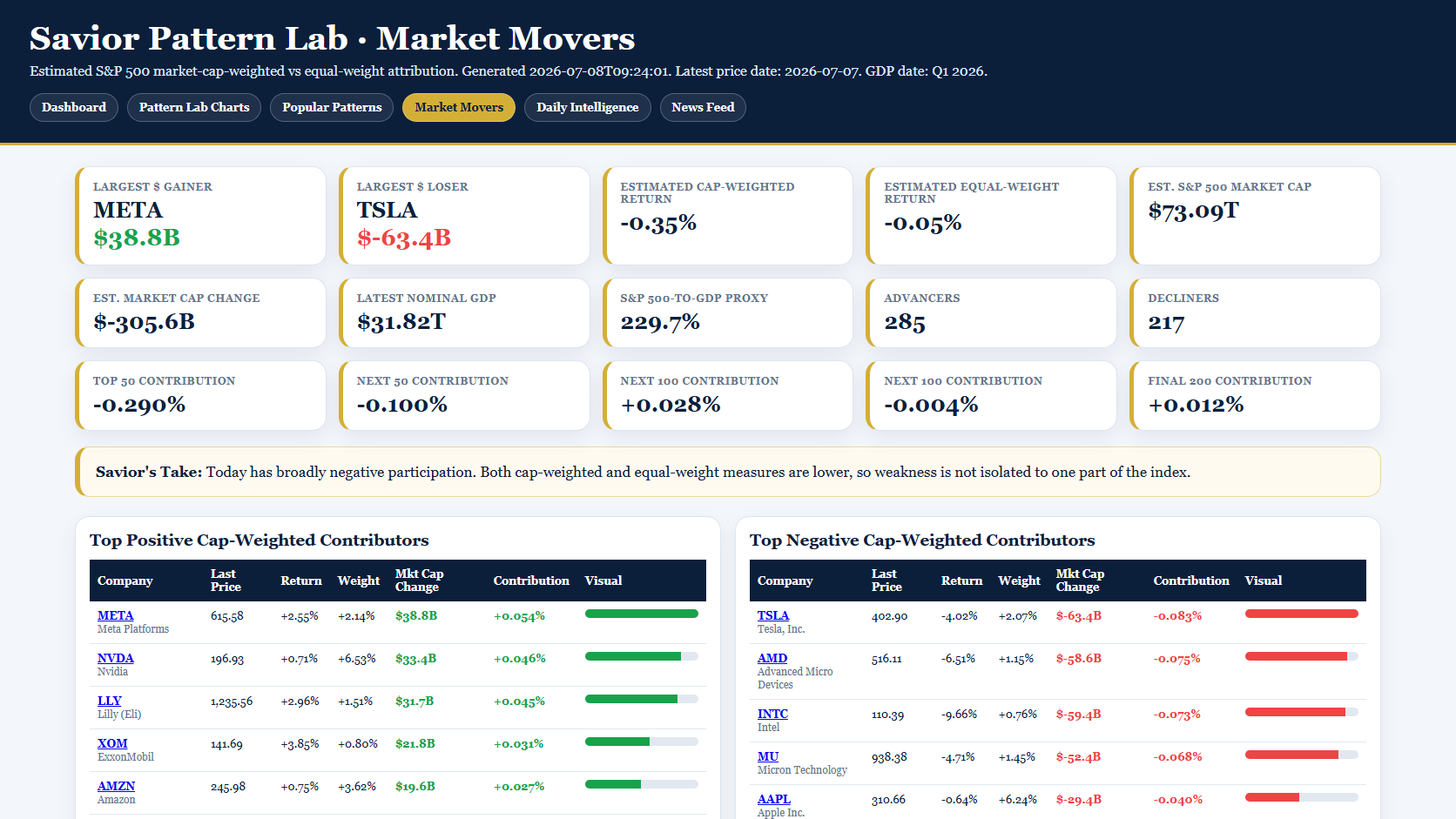Click the -9.66% return cell
Viewport: 1456px width, 819px height.
click(x=960, y=715)
